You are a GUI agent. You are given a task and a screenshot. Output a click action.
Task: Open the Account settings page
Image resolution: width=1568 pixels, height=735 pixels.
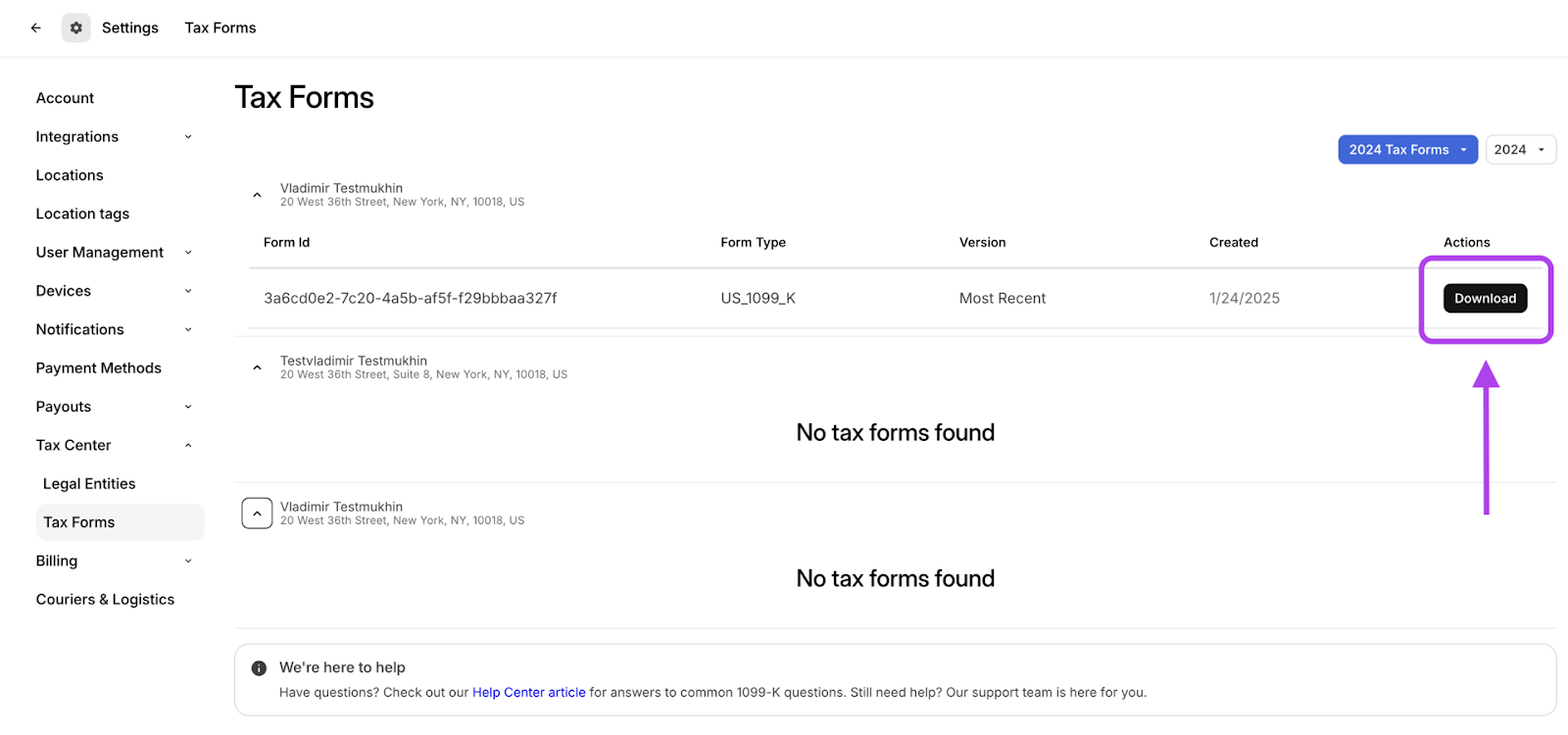pos(65,98)
